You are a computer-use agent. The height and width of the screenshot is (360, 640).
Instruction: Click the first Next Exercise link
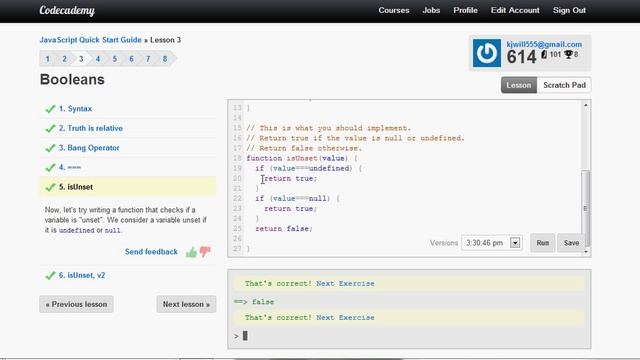coord(345,284)
